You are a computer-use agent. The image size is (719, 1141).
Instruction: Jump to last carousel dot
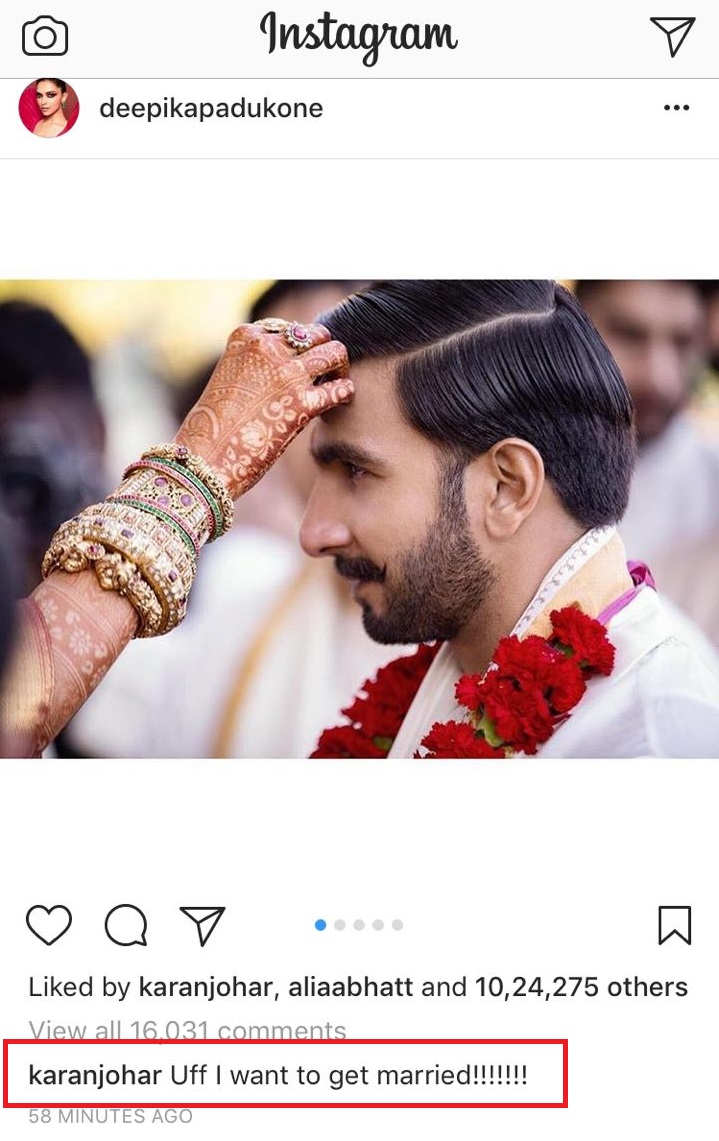(x=397, y=925)
